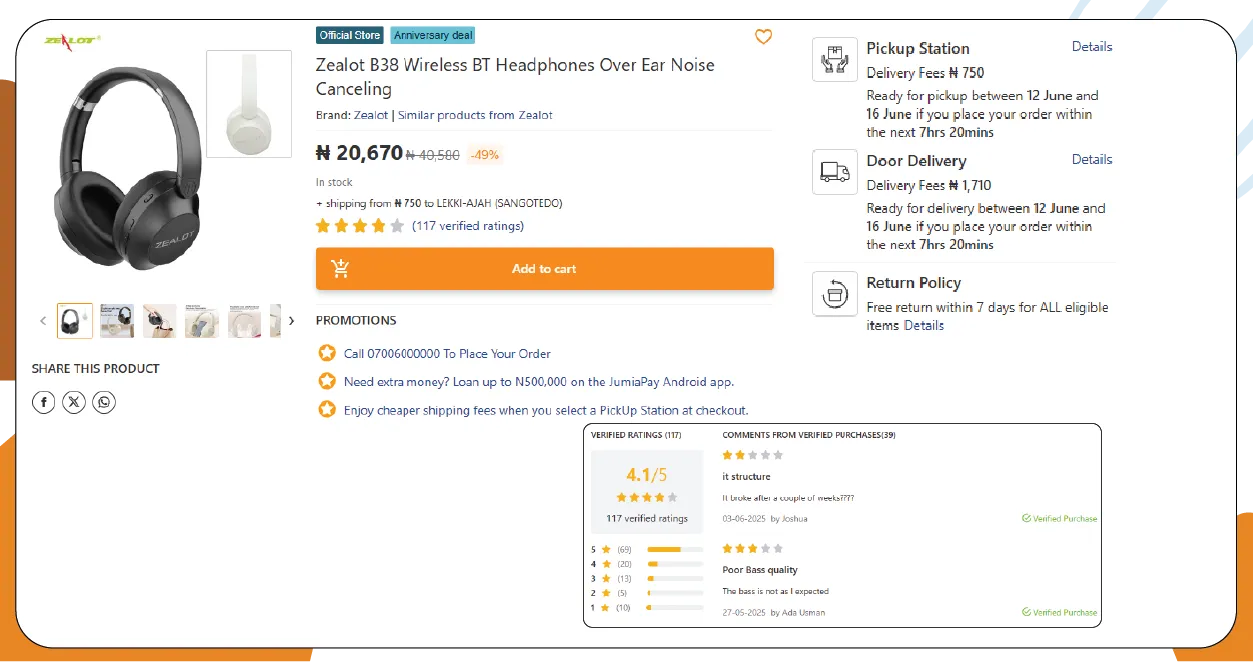This screenshot has width=1253, height=662.
Task: Select the Official Store badge
Action: [x=349, y=34]
